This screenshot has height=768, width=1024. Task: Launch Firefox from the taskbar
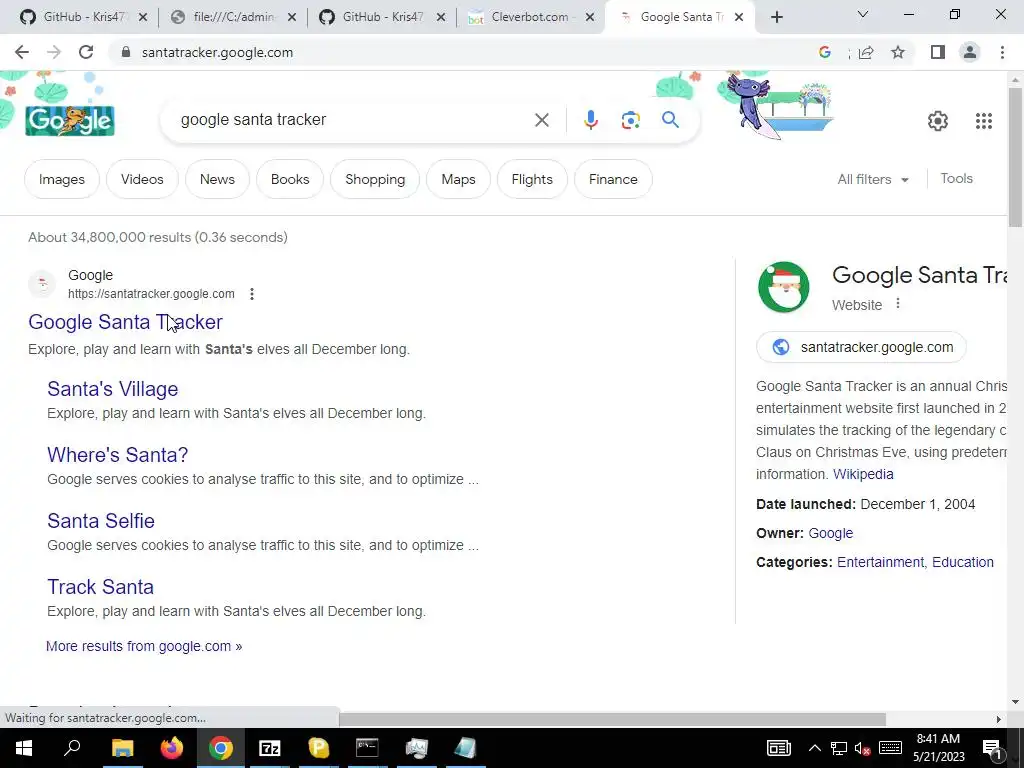[172, 748]
